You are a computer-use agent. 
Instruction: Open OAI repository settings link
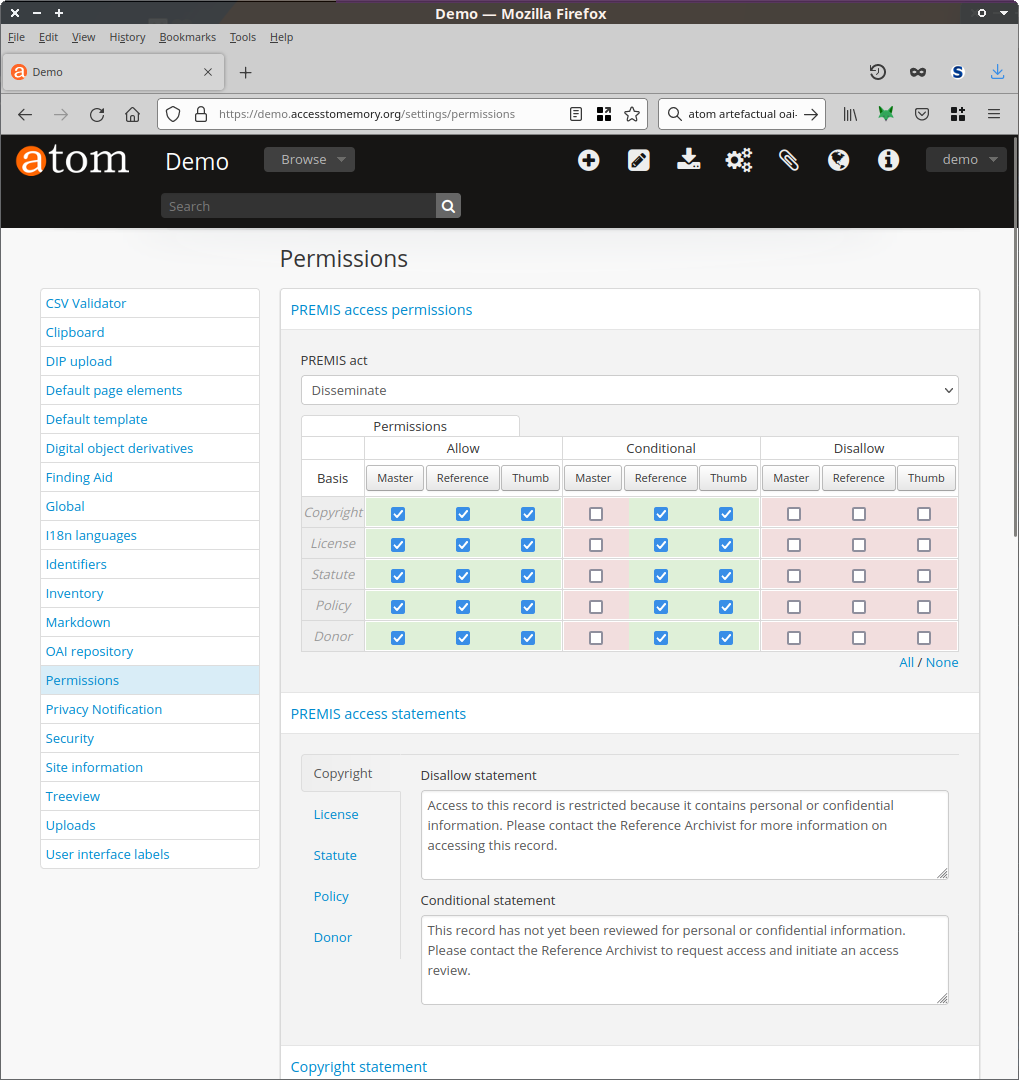(x=89, y=651)
